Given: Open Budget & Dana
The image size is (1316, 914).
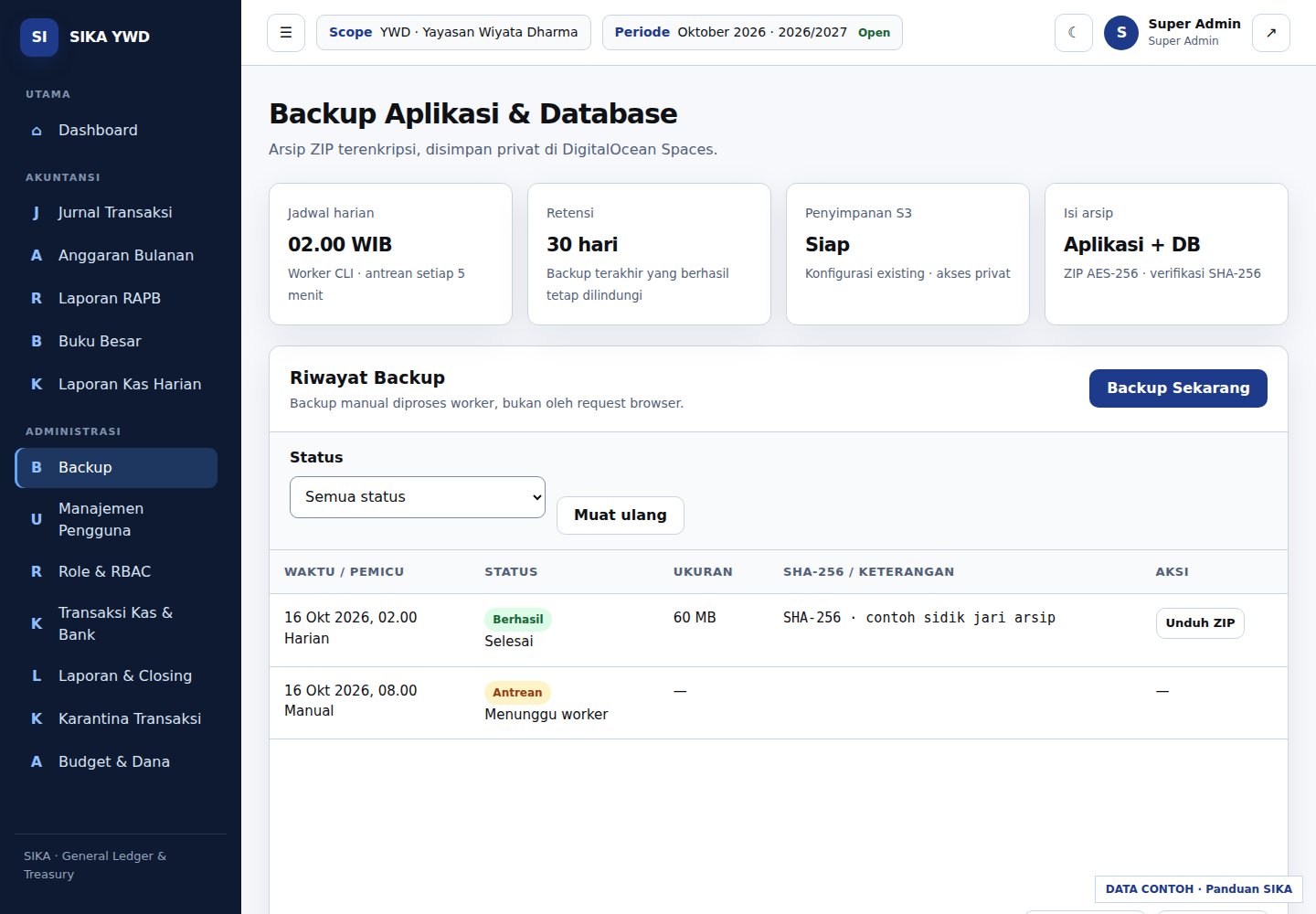Looking at the screenshot, I should [116, 762].
